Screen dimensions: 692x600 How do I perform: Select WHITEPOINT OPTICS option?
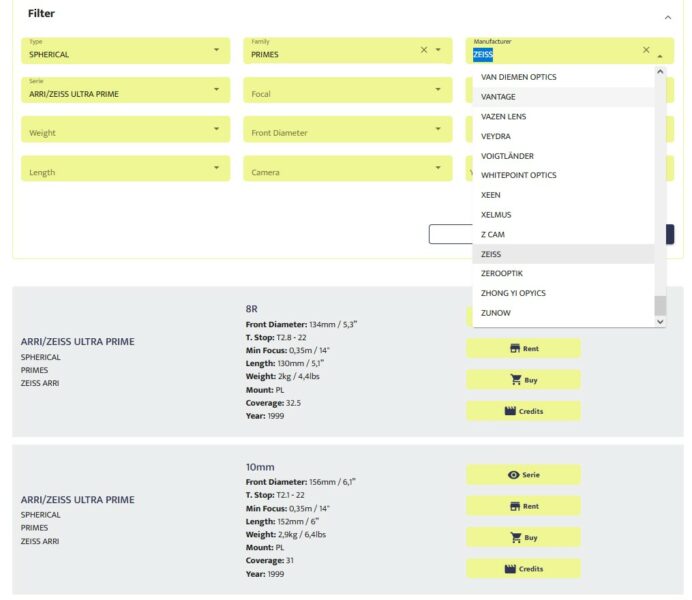click(x=563, y=175)
